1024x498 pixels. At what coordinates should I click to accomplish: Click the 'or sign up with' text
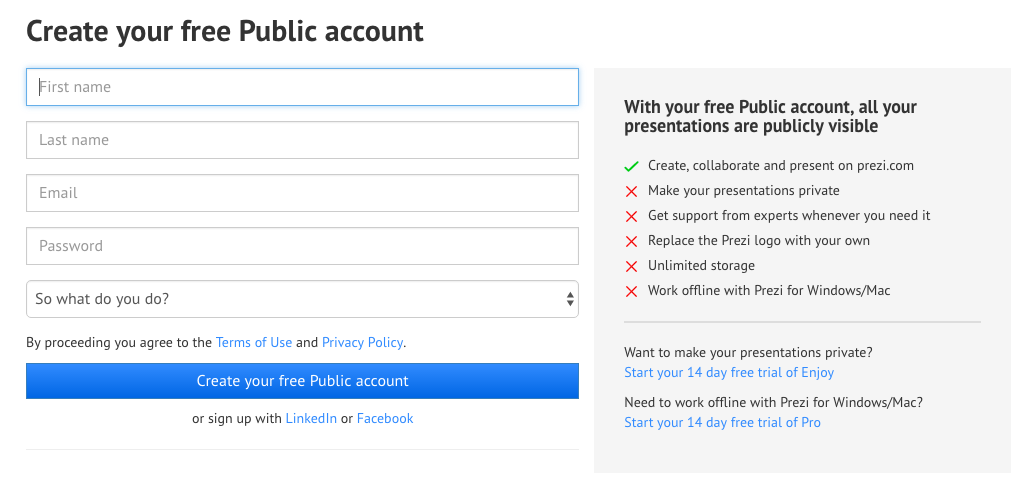click(237, 418)
